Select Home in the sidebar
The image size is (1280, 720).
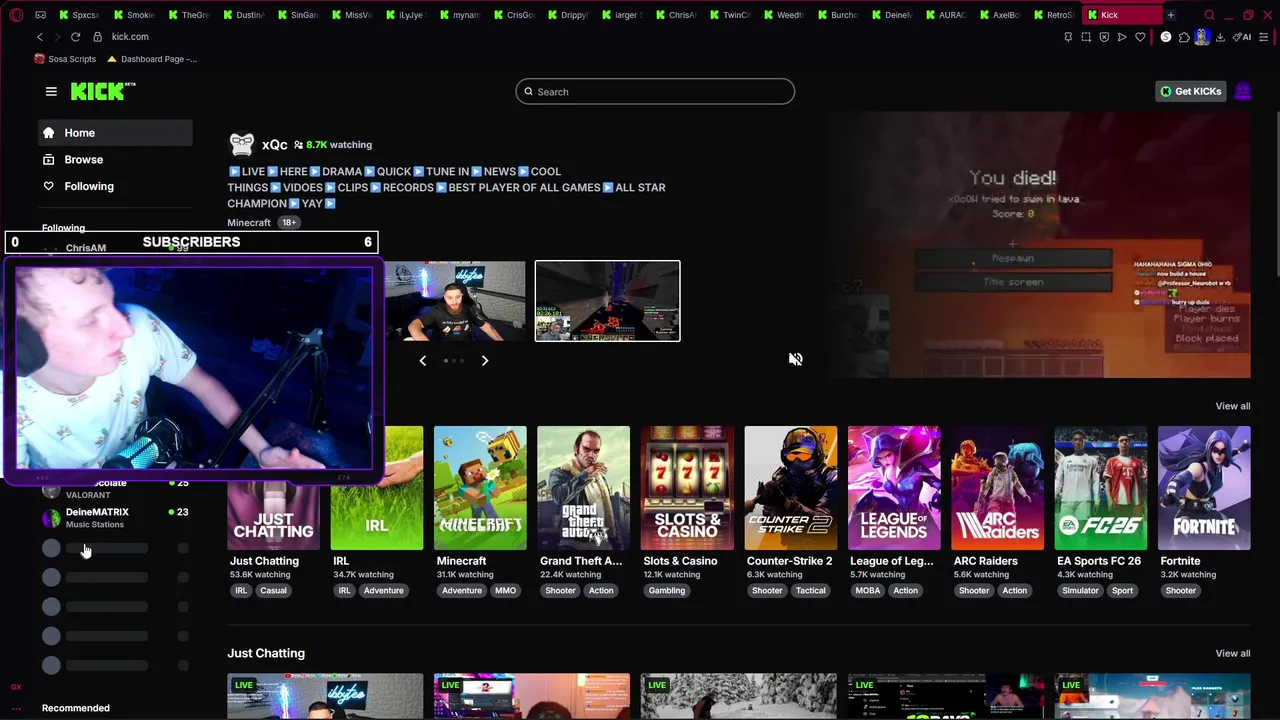(x=115, y=133)
